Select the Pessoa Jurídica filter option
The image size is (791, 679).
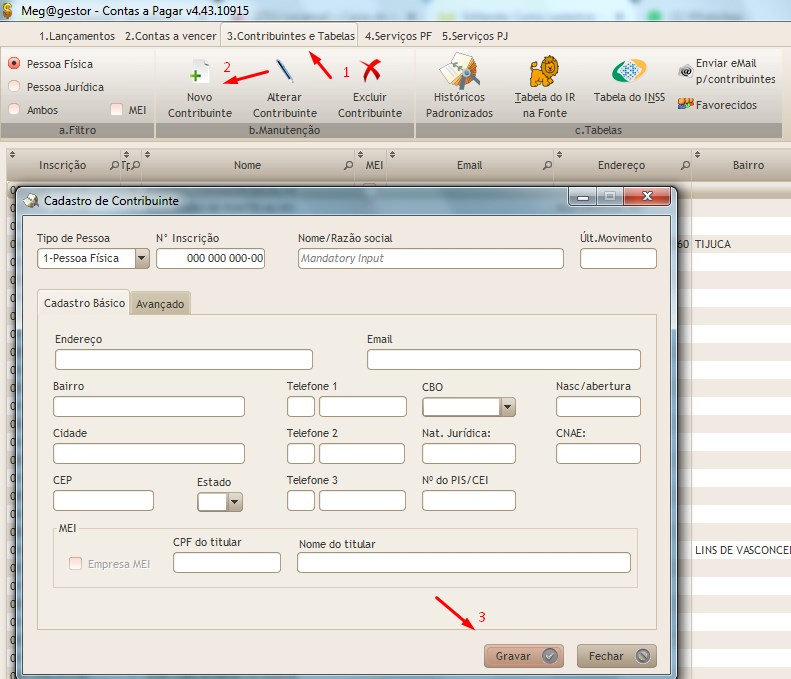pos(14,87)
